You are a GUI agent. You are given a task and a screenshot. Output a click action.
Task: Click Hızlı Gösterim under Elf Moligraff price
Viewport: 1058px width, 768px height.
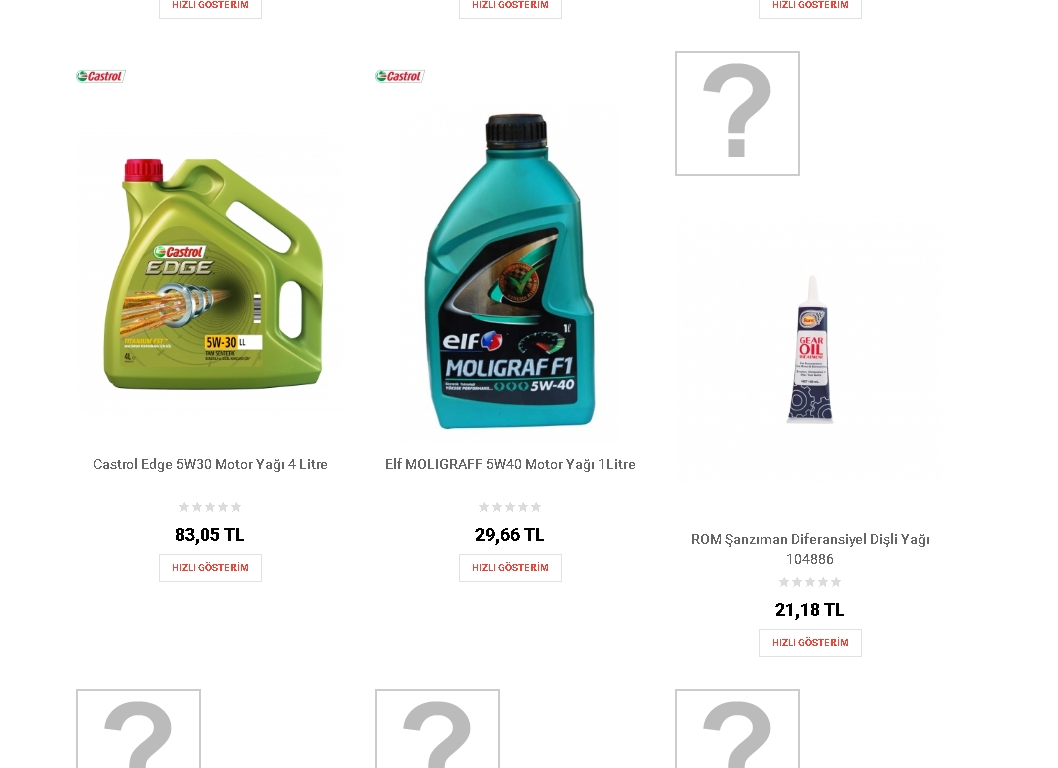(x=510, y=568)
